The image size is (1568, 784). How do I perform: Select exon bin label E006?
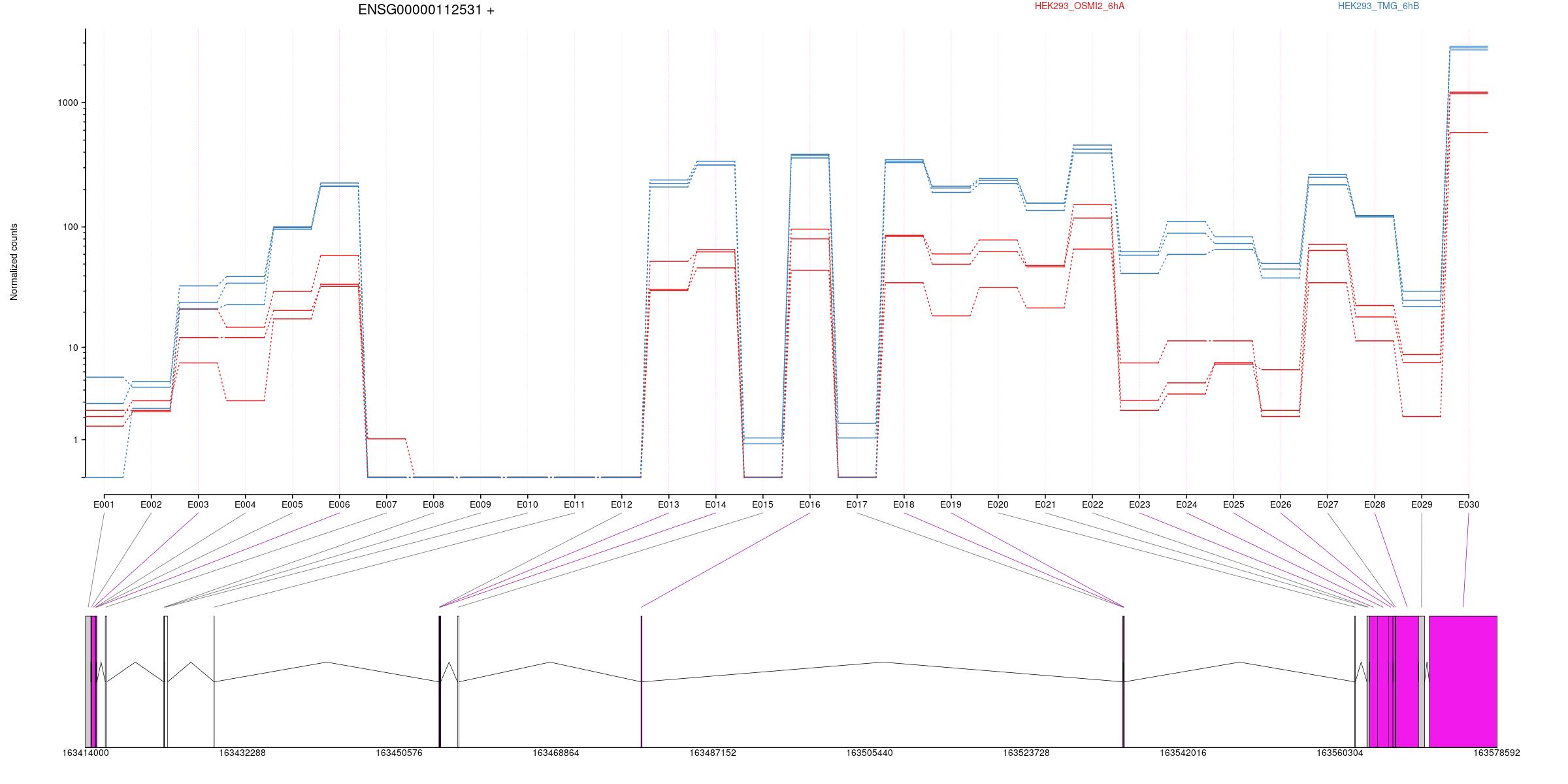pyautogui.click(x=339, y=504)
